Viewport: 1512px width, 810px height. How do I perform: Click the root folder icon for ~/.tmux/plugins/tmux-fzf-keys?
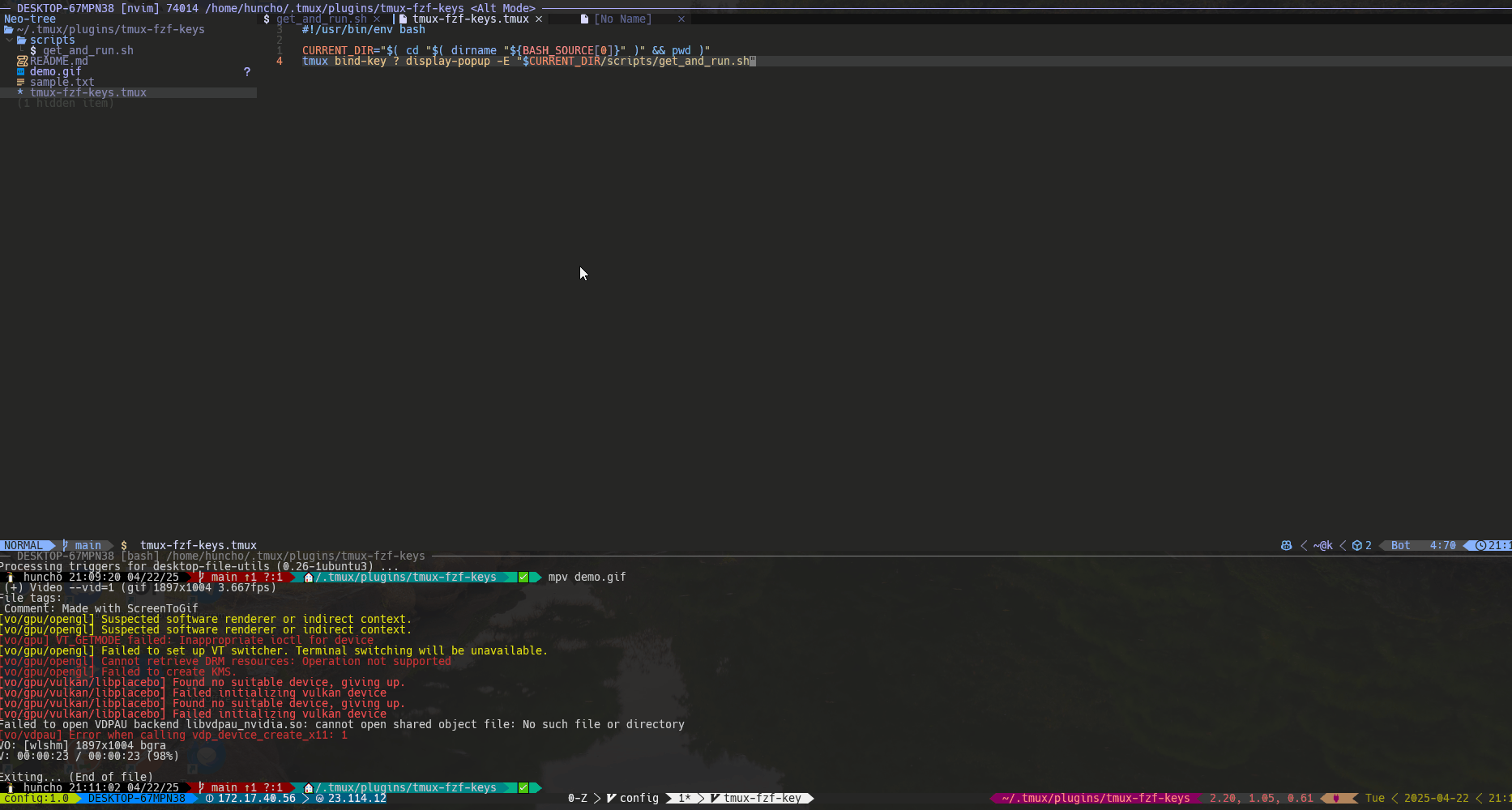coord(8,29)
